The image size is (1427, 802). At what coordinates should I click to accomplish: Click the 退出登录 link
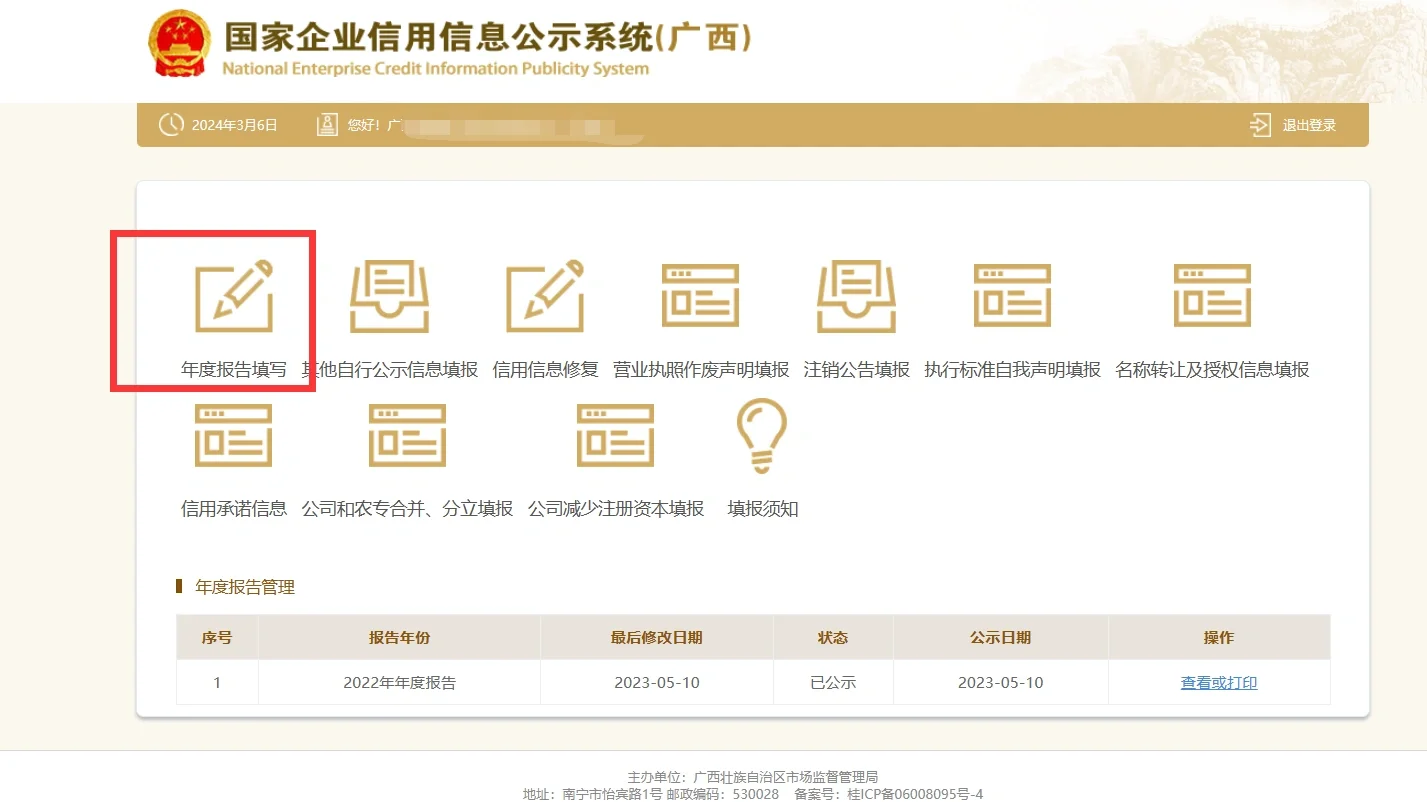(x=1309, y=125)
